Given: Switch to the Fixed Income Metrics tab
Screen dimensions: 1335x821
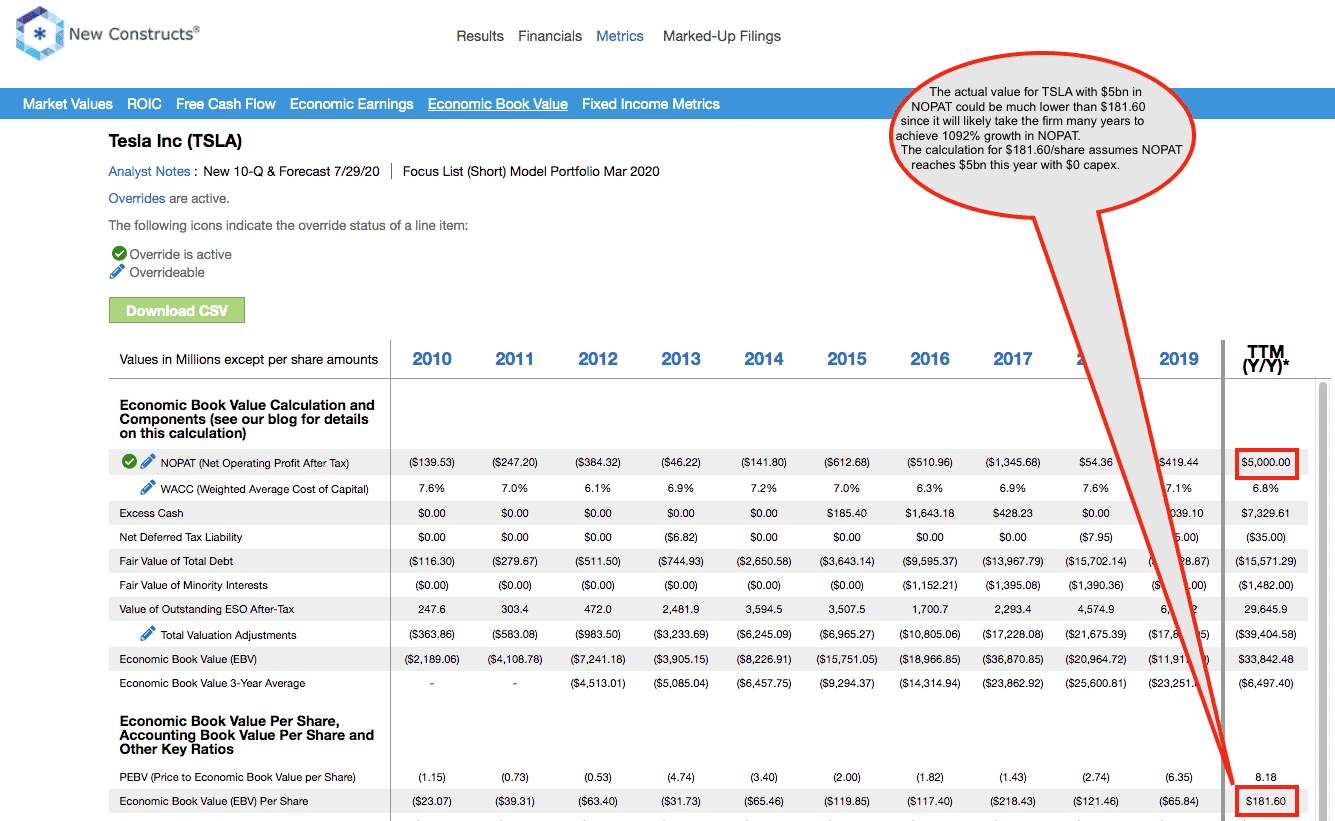Looking at the screenshot, I should [x=651, y=104].
